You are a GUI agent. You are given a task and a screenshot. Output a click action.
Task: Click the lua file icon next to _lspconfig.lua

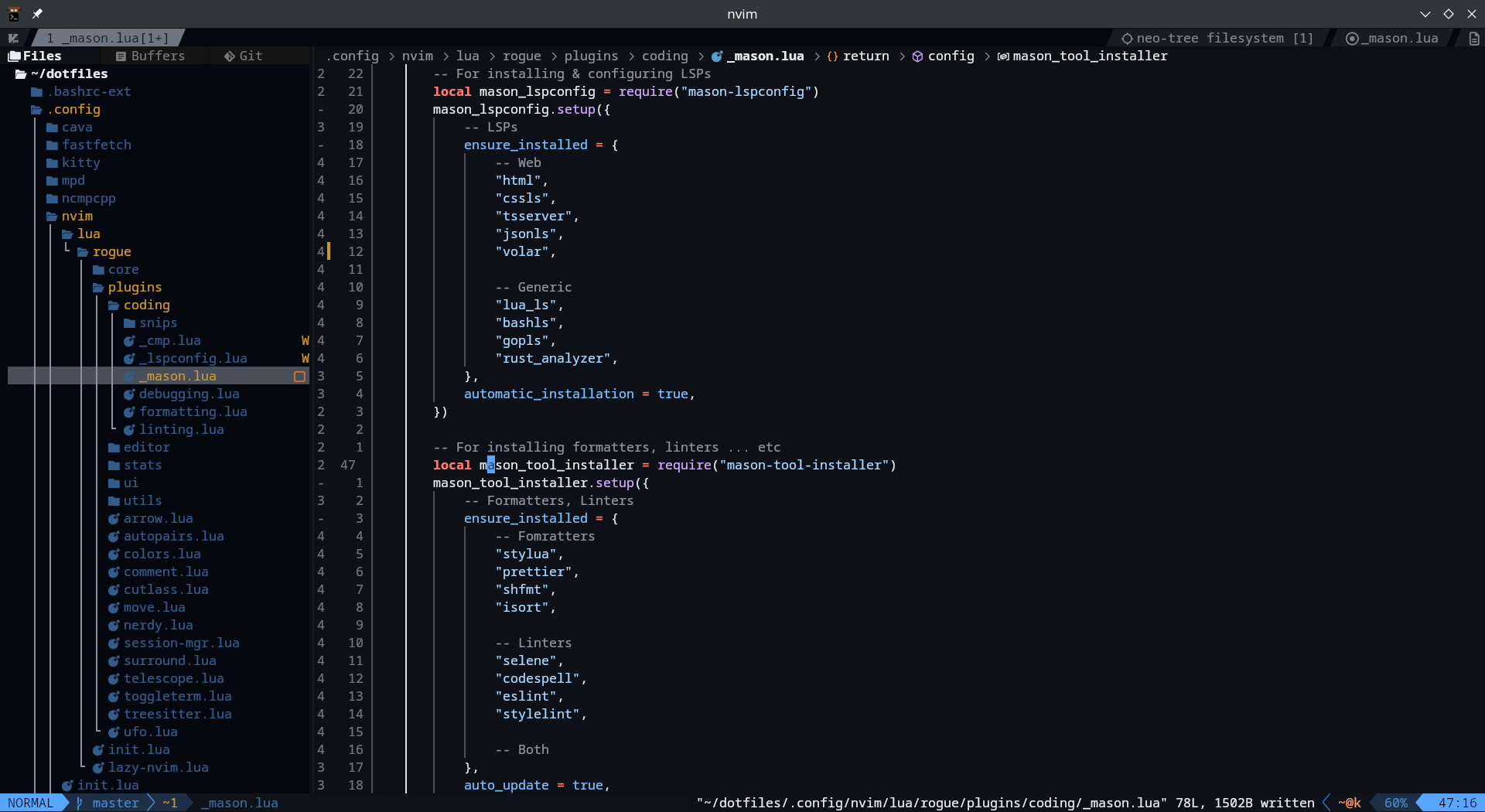point(129,359)
